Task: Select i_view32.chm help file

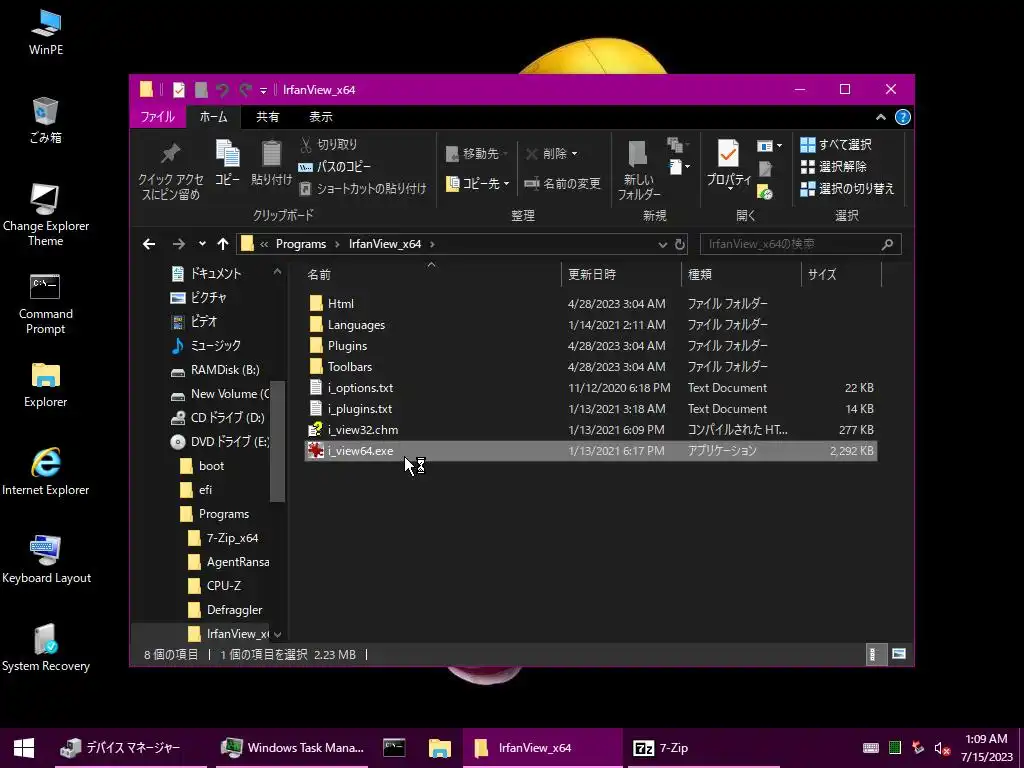Action: pos(590,429)
